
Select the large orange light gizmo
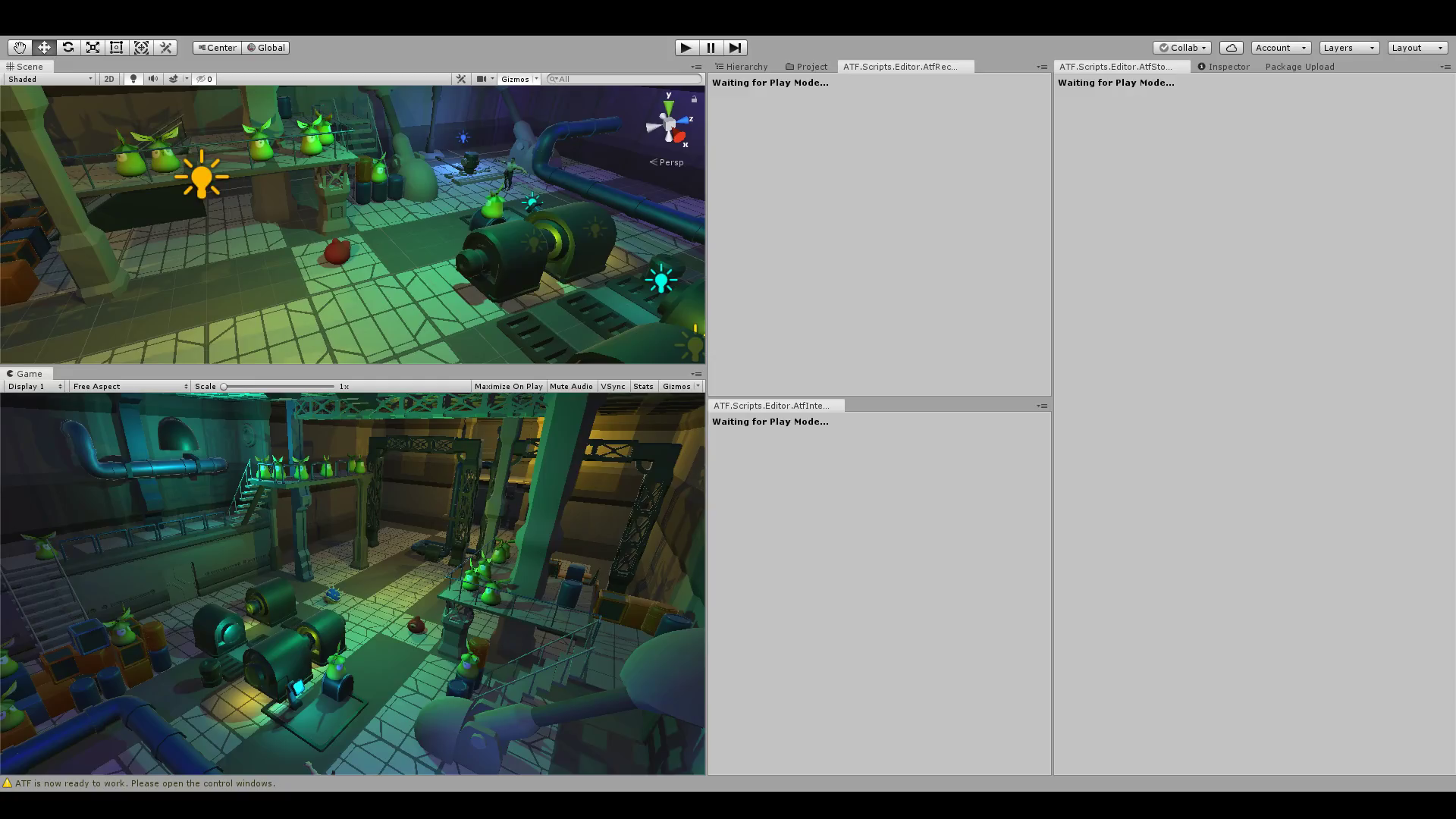(x=202, y=175)
